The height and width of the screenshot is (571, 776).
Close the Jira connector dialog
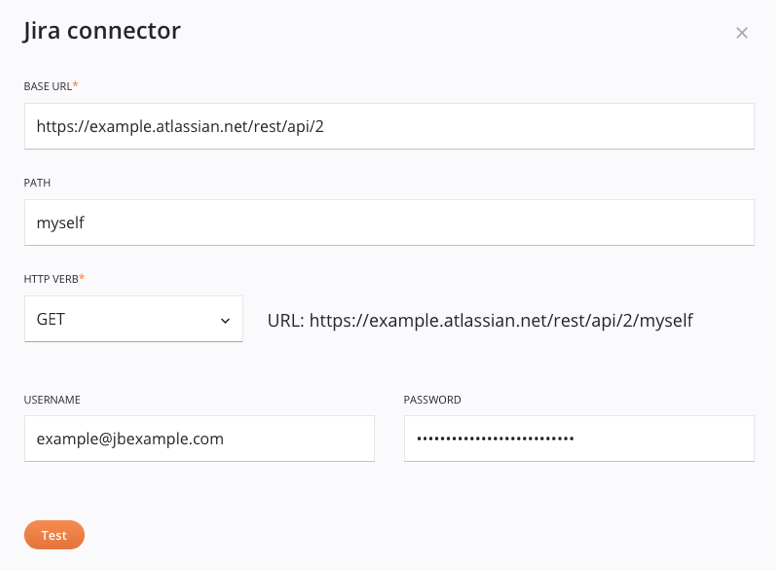coord(742,33)
